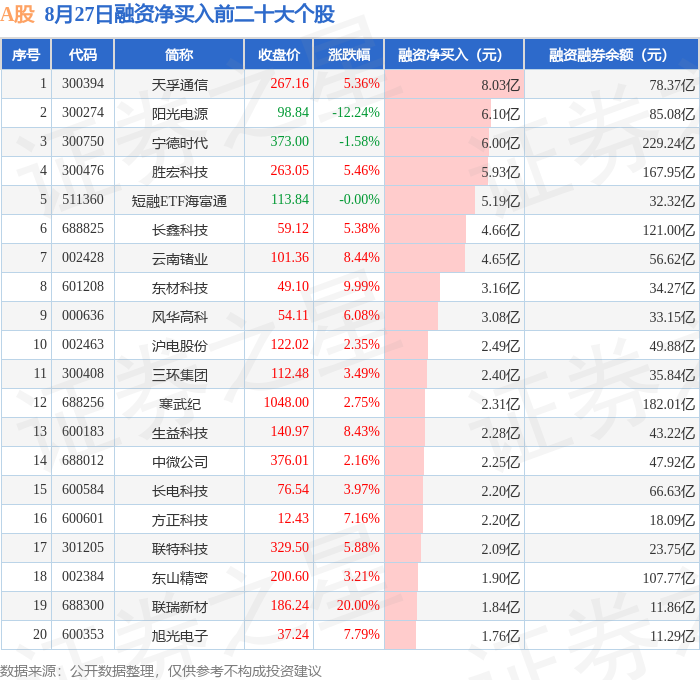Select the 收盘价 column header
Viewport: 700px width, 680px height.
279,54
